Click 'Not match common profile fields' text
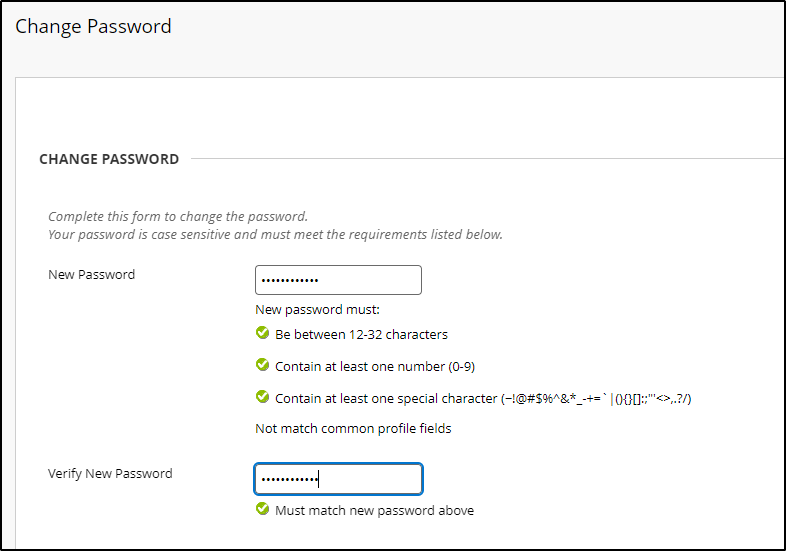The image size is (786, 551). [x=353, y=429]
